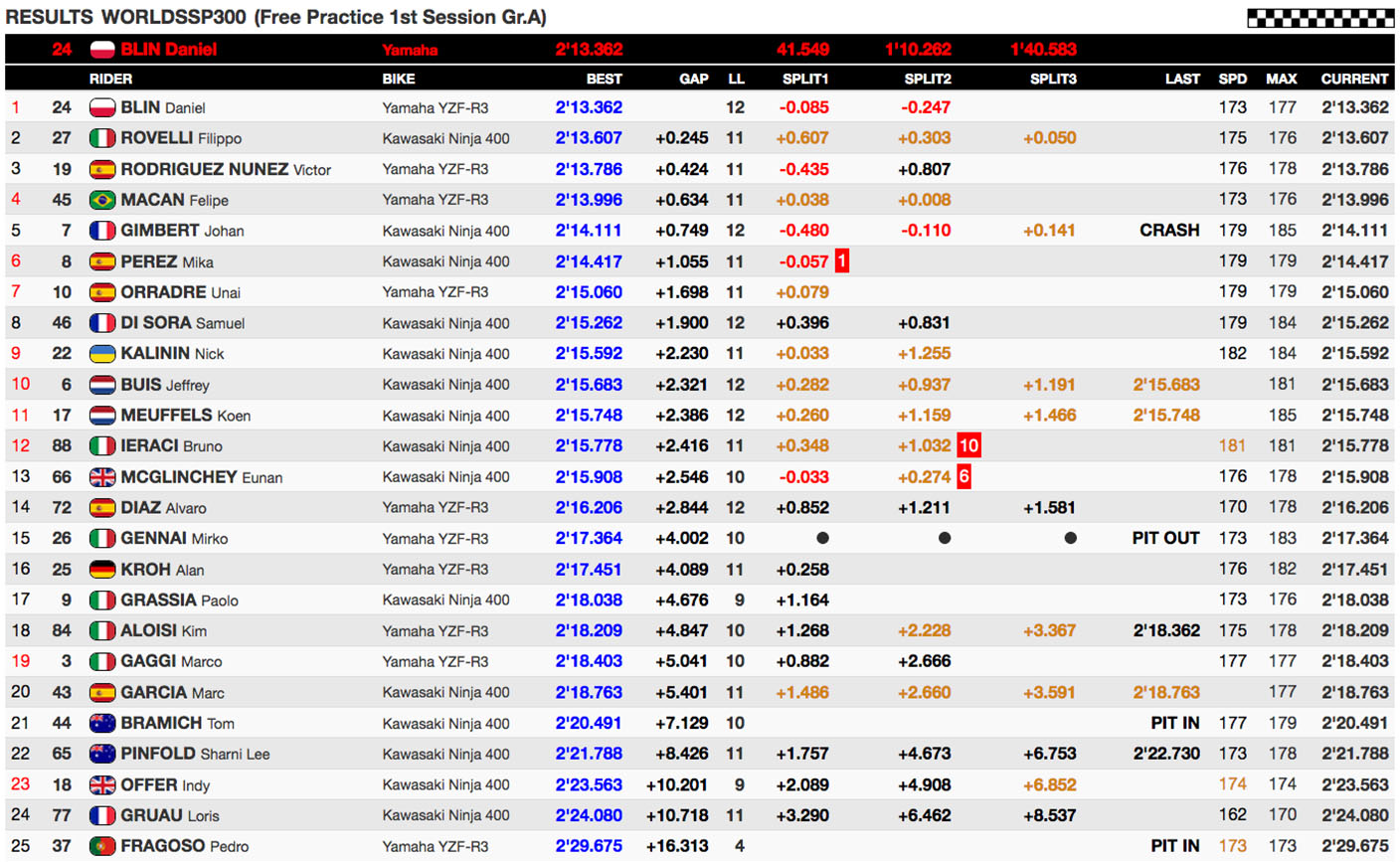Click the Ukrainian flag next to KALININ Nick
This screenshot has width=1400, height=862.
coord(102,354)
